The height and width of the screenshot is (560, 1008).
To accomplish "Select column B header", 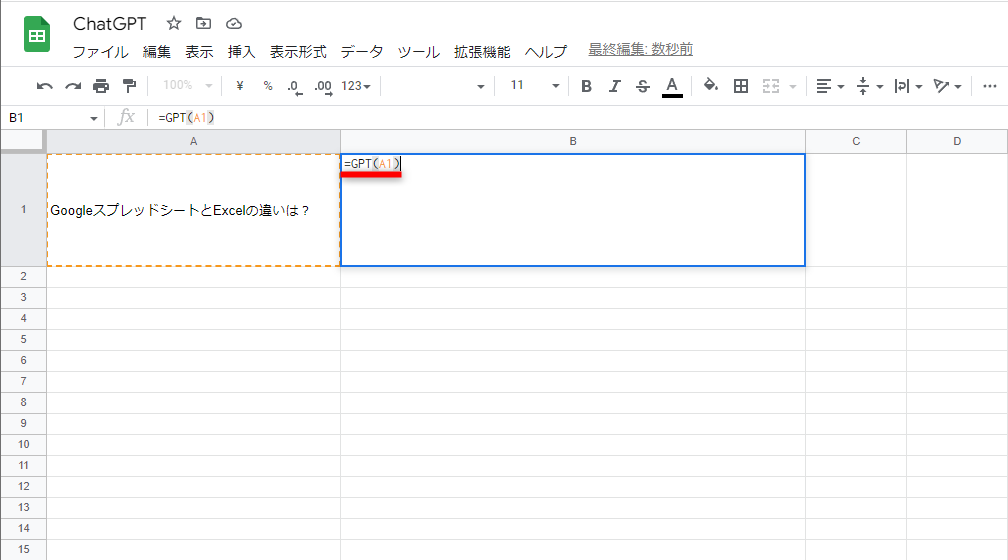I will pyautogui.click(x=573, y=141).
